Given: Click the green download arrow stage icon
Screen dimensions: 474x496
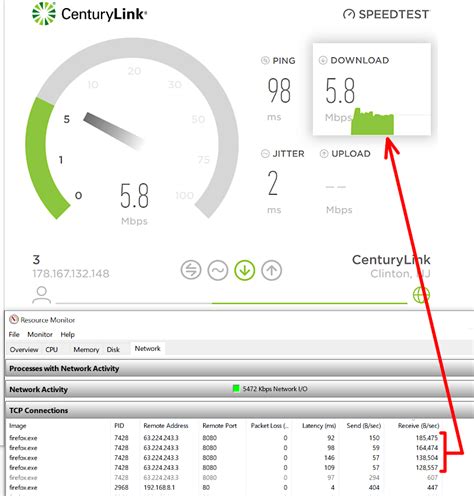Looking at the screenshot, I should [245, 270].
